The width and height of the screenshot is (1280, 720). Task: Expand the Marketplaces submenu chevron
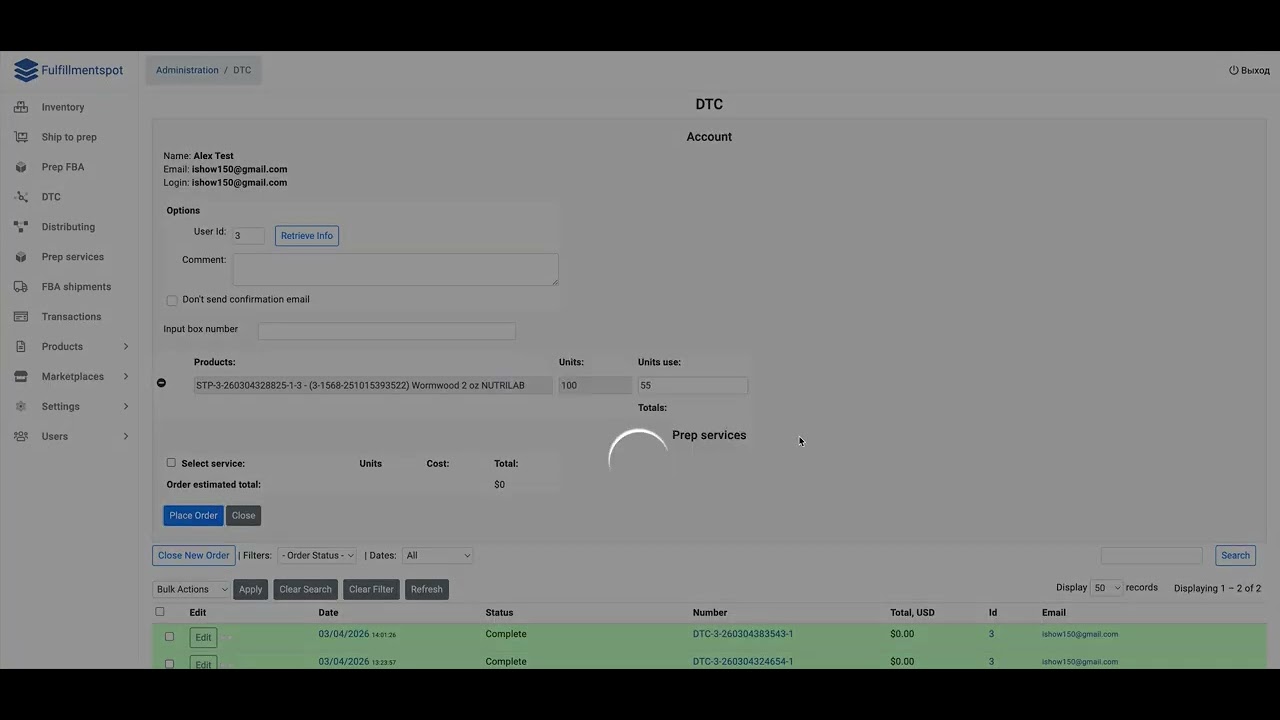pyautogui.click(x=126, y=377)
